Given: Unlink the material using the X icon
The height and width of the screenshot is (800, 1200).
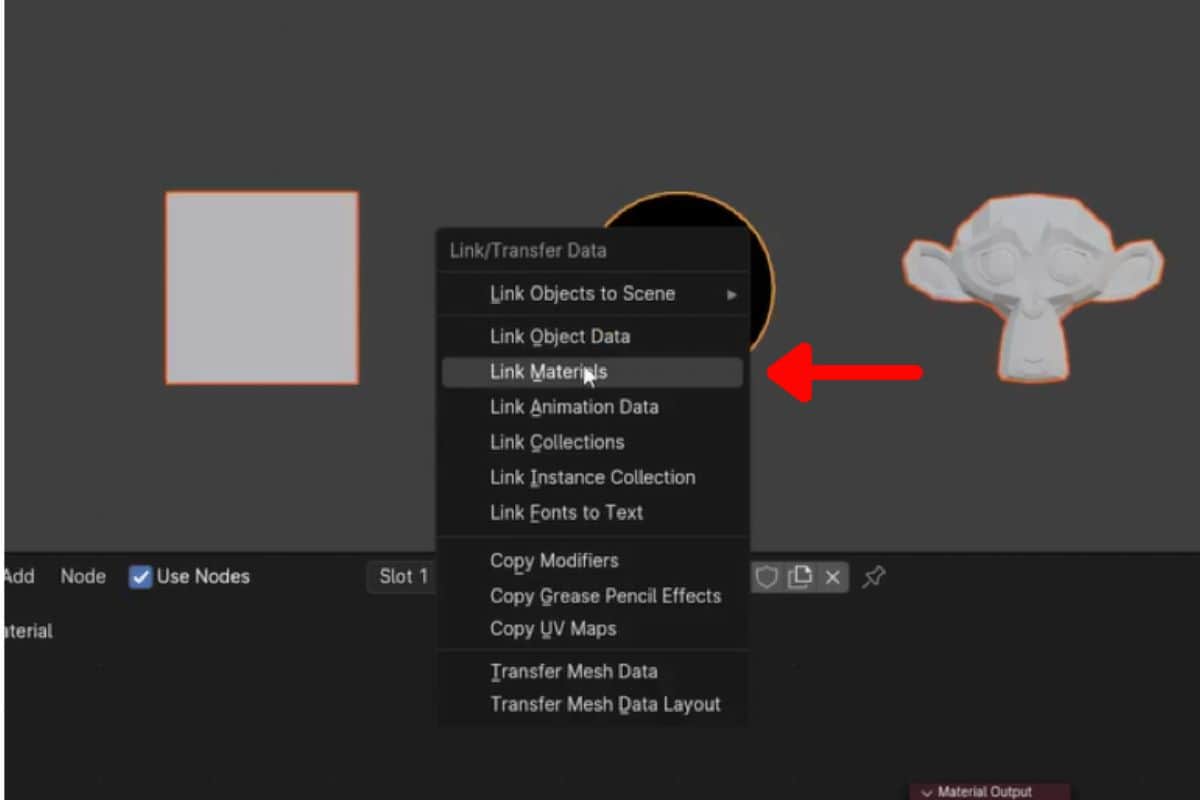Looking at the screenshot, I should 833,576.
